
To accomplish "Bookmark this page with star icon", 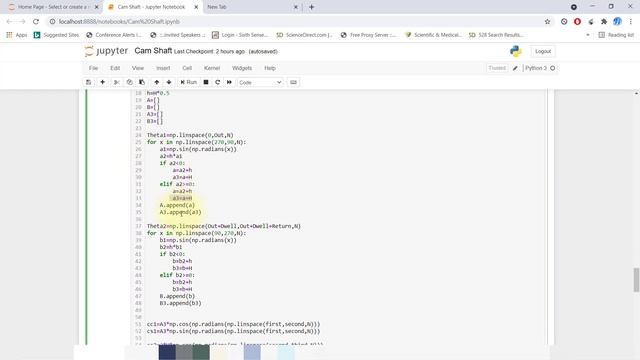I will 547,22.
